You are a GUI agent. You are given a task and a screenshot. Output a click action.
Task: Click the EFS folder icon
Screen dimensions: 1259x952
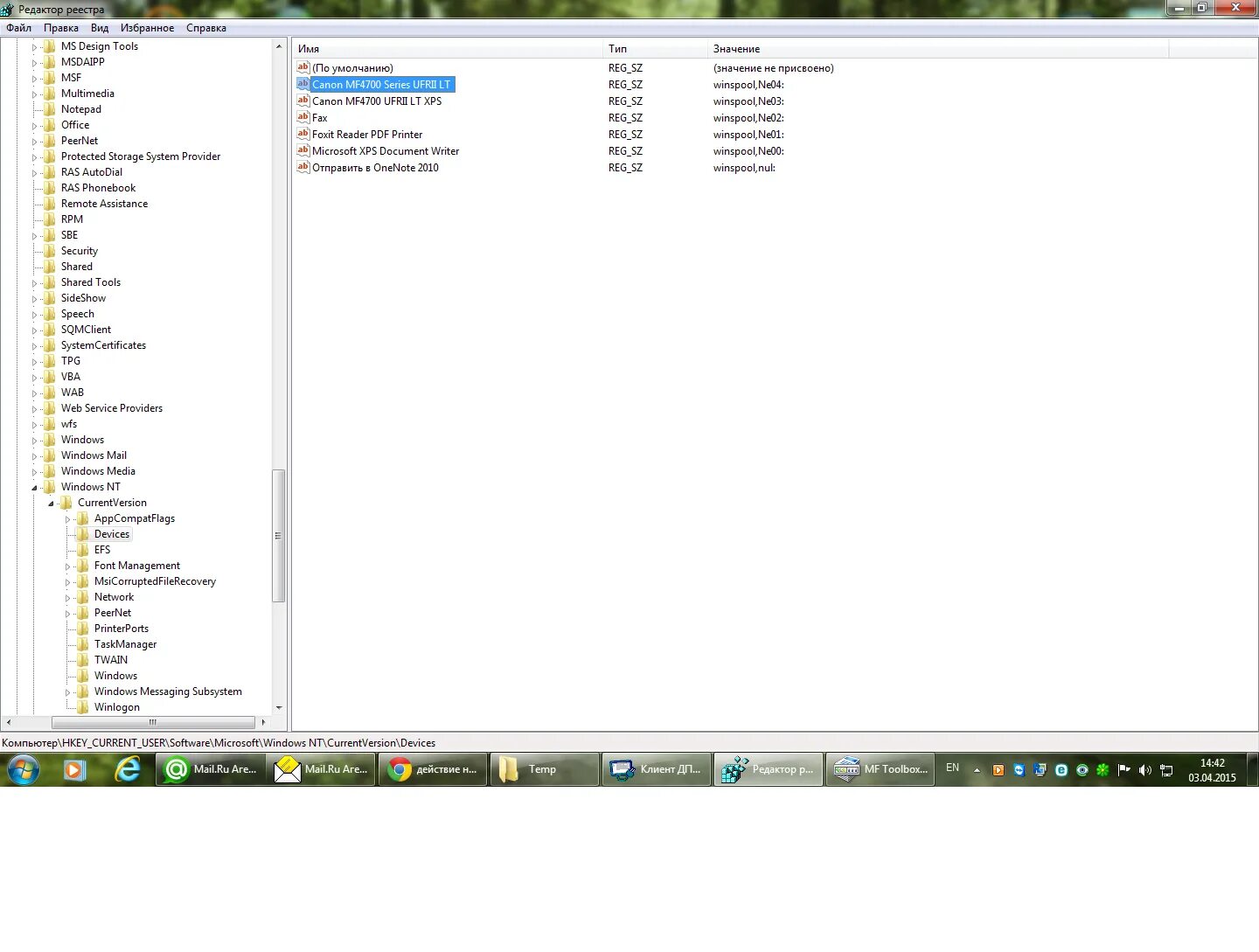83,550
